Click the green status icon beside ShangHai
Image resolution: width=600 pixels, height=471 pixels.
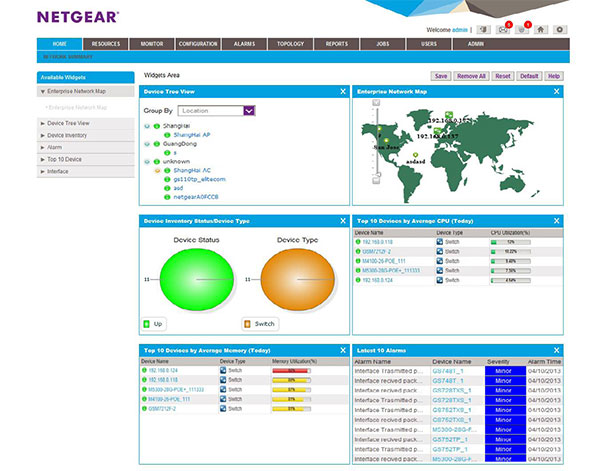pos(157,126)
